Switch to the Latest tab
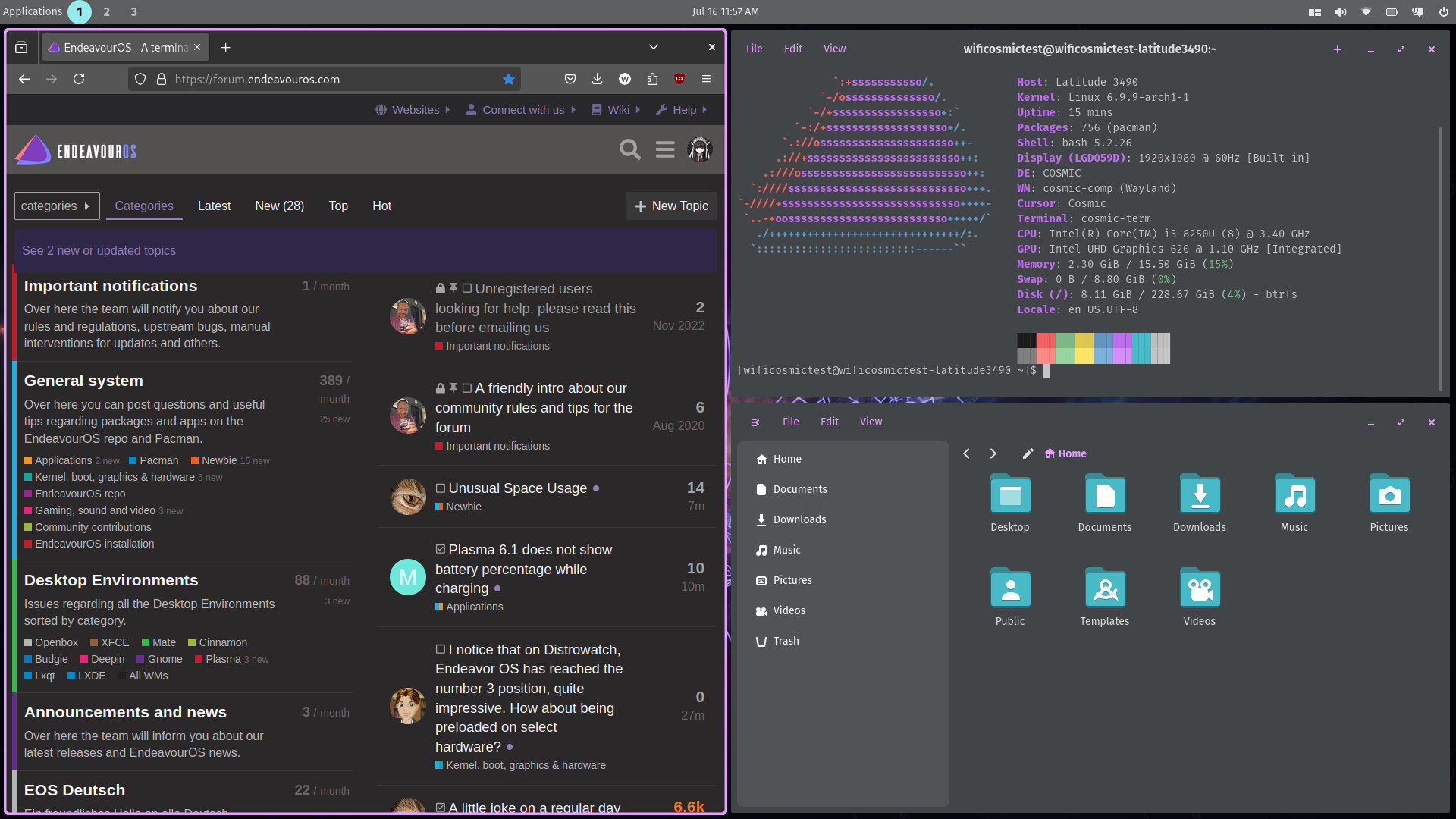Screen dimensions: 1456x819 click(x=214, y=206)
